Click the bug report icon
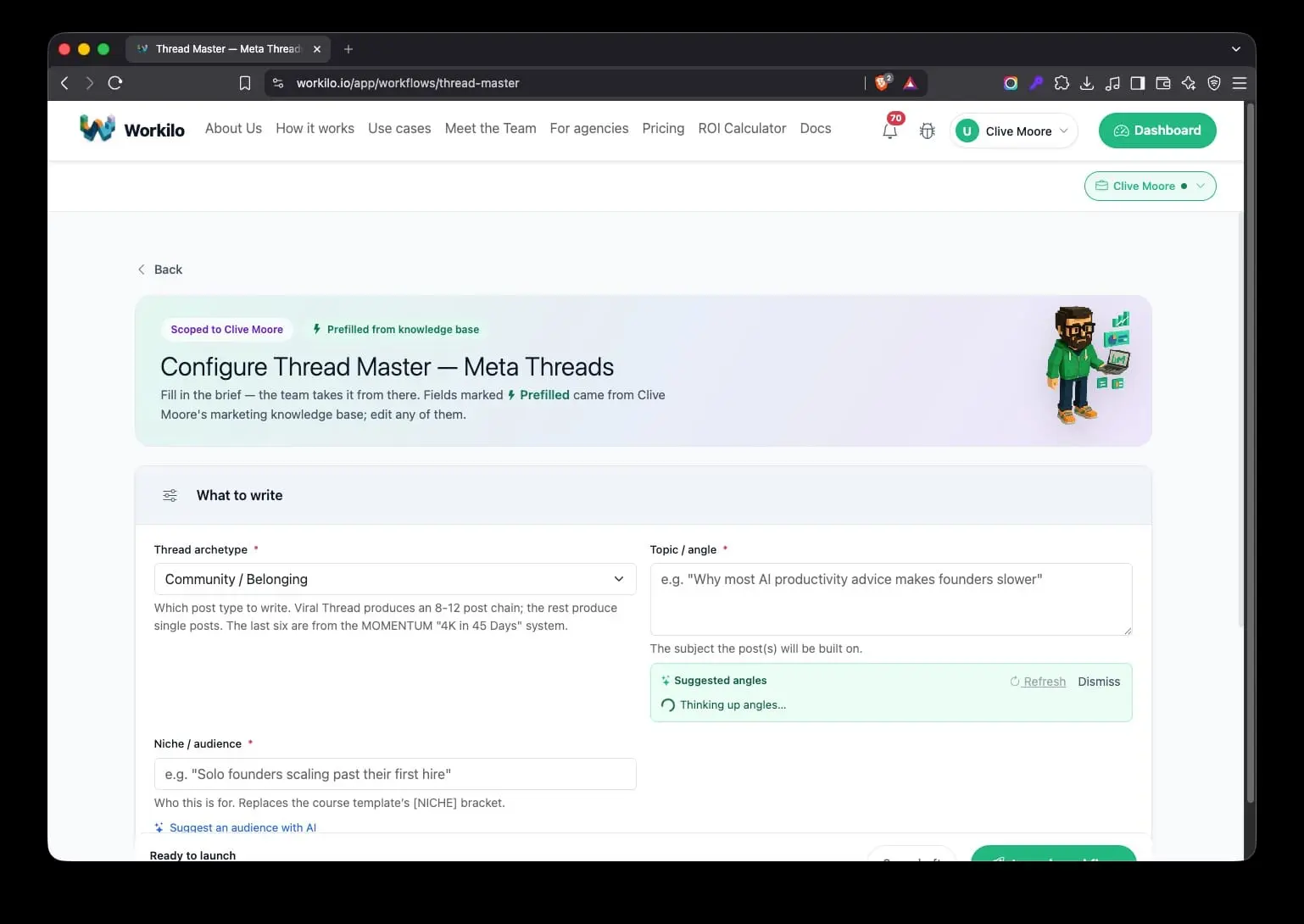This screenshot has height=924, width=1304. click(928, 131)
